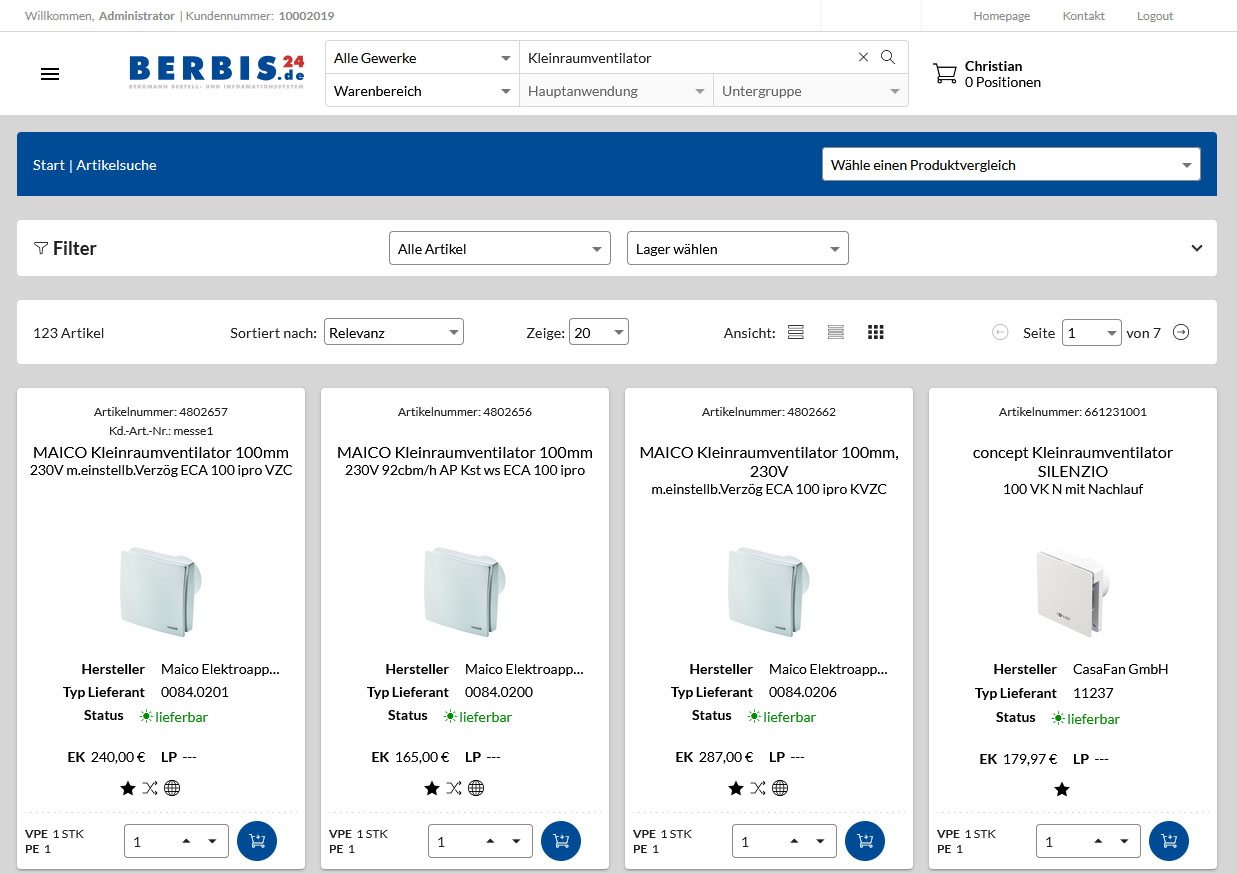Open Warenbereich dropdown

[422, 91]
